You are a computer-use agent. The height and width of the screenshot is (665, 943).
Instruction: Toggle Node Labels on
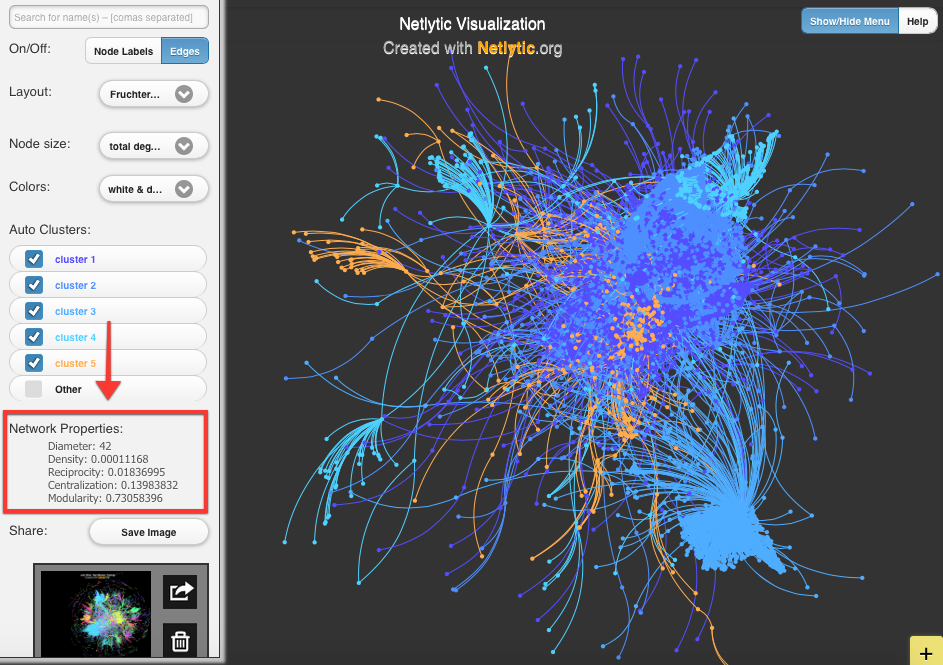click(x=124, y=51)
